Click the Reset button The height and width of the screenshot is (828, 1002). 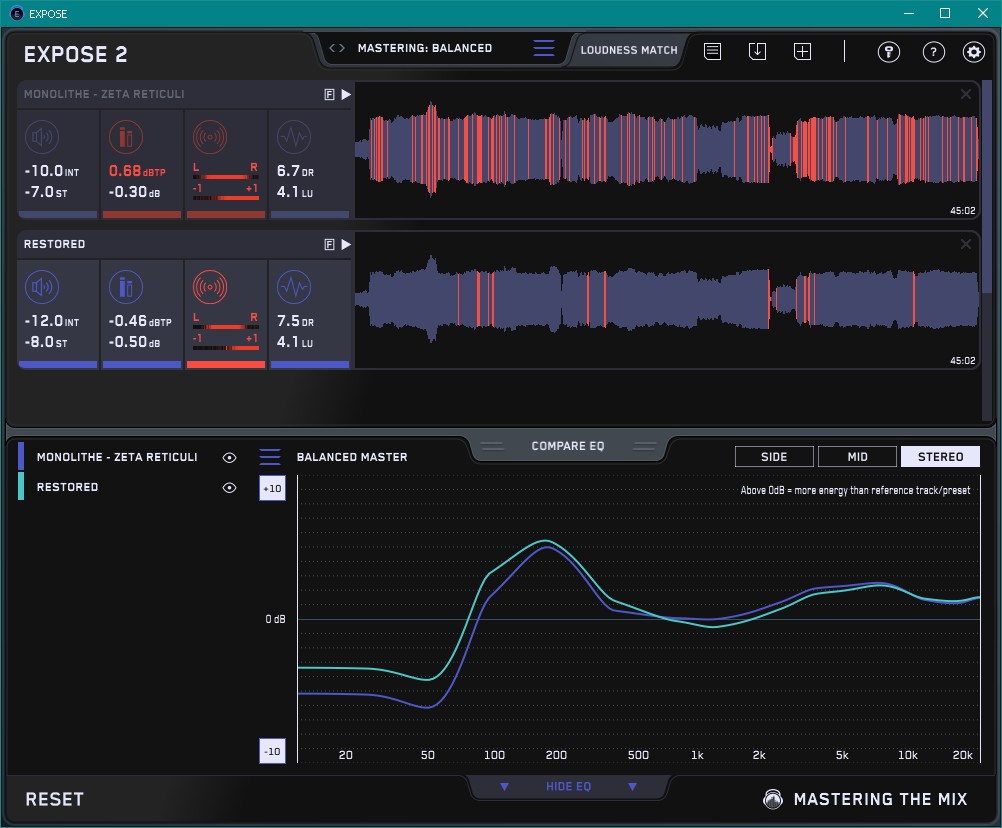(54, 799)
